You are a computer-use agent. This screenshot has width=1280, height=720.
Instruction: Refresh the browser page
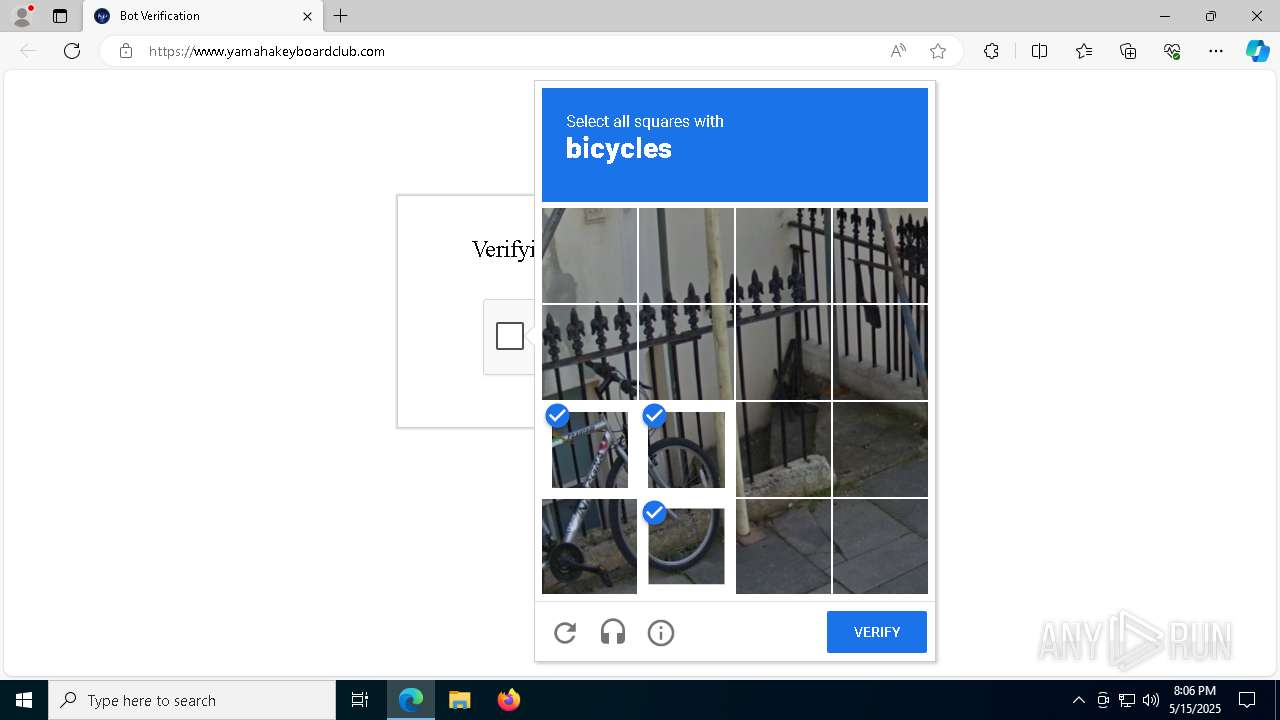tap(72, 51)
